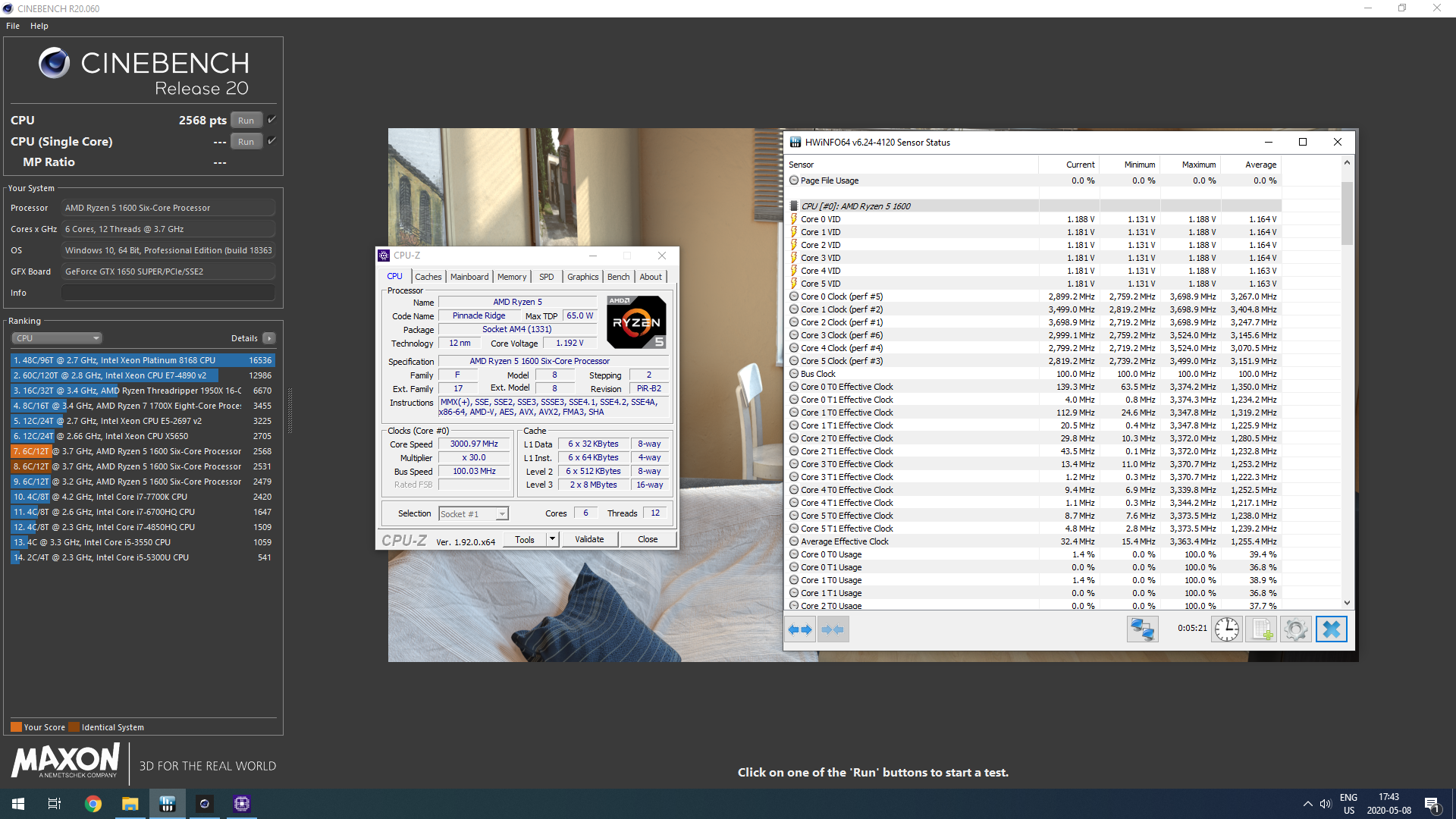Switch to CPU-Z About tab

point(651,277)
